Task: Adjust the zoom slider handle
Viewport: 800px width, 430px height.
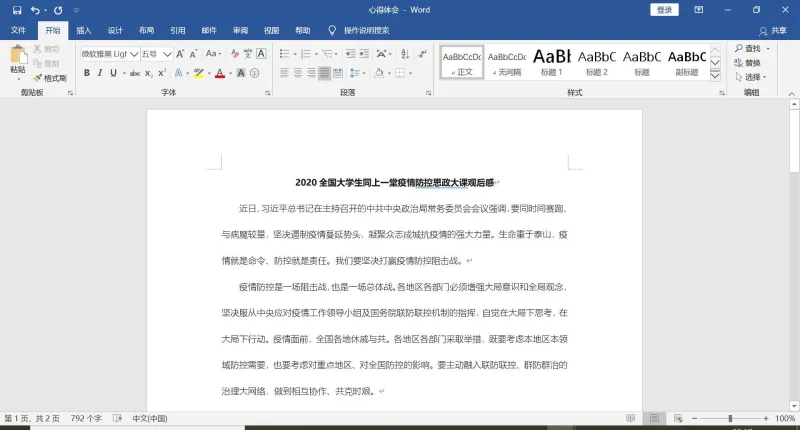Action: click(x=730, y=418)
